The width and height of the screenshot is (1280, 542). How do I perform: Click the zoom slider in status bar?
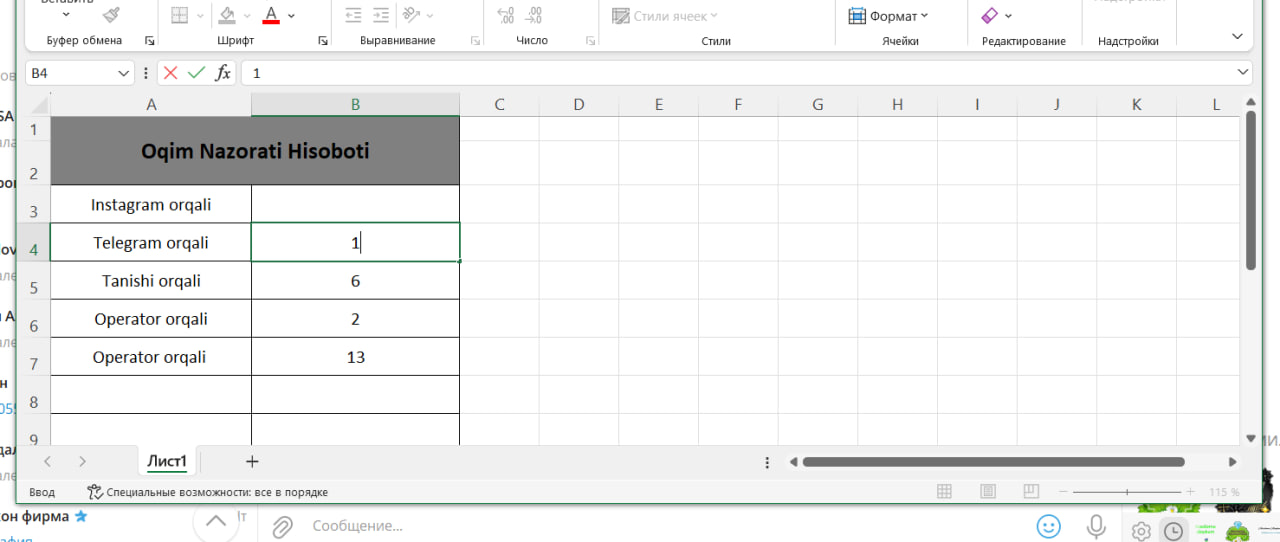(1126, 492)
